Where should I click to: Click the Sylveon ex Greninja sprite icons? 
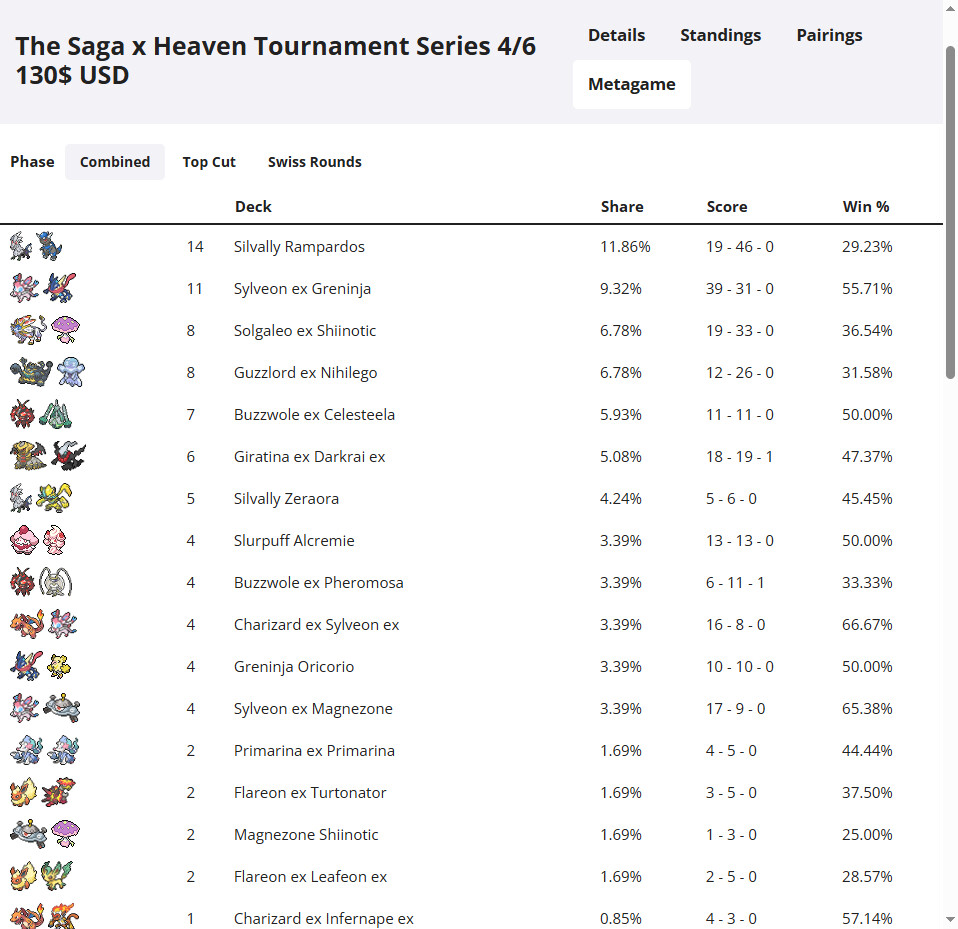43,288
